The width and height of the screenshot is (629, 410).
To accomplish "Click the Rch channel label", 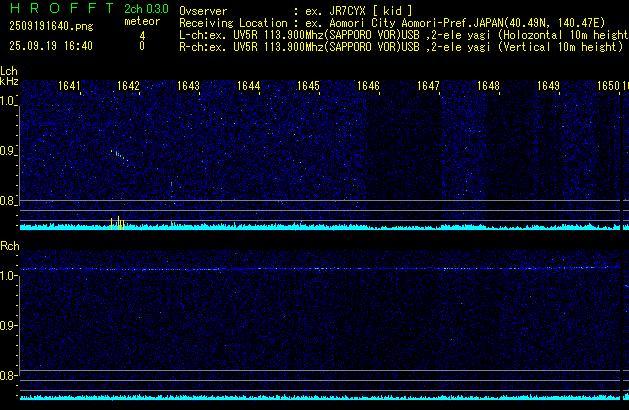I will (9, 245).
